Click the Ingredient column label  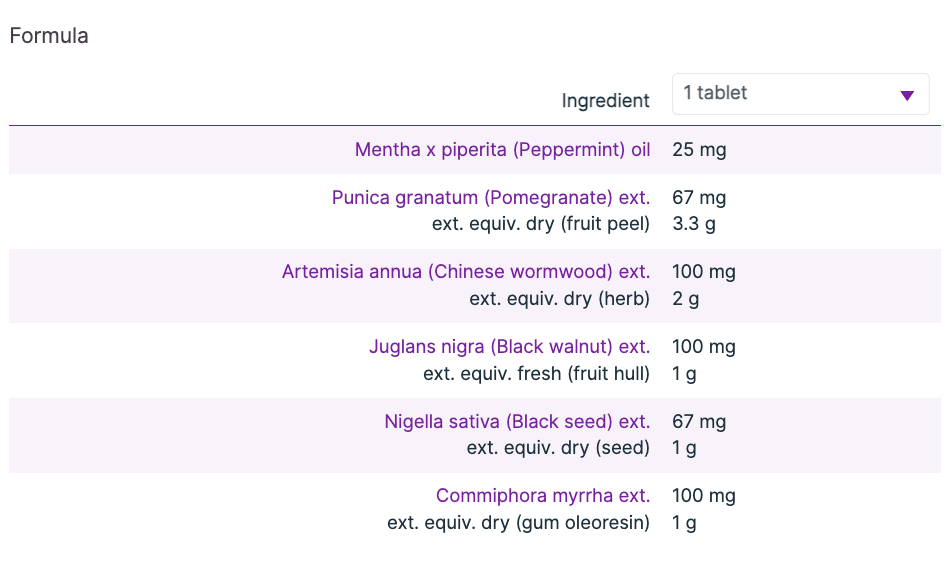(605, 101)
